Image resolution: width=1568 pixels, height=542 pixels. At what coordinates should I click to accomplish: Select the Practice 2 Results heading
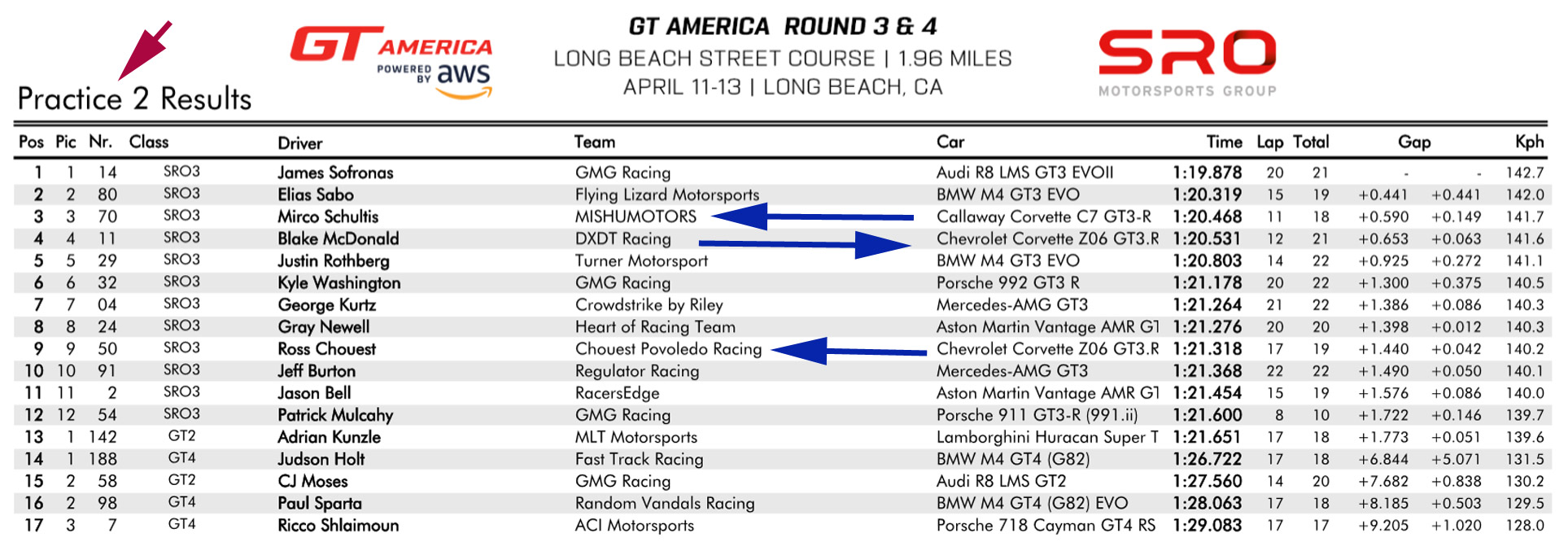click(x=134, y=99)
